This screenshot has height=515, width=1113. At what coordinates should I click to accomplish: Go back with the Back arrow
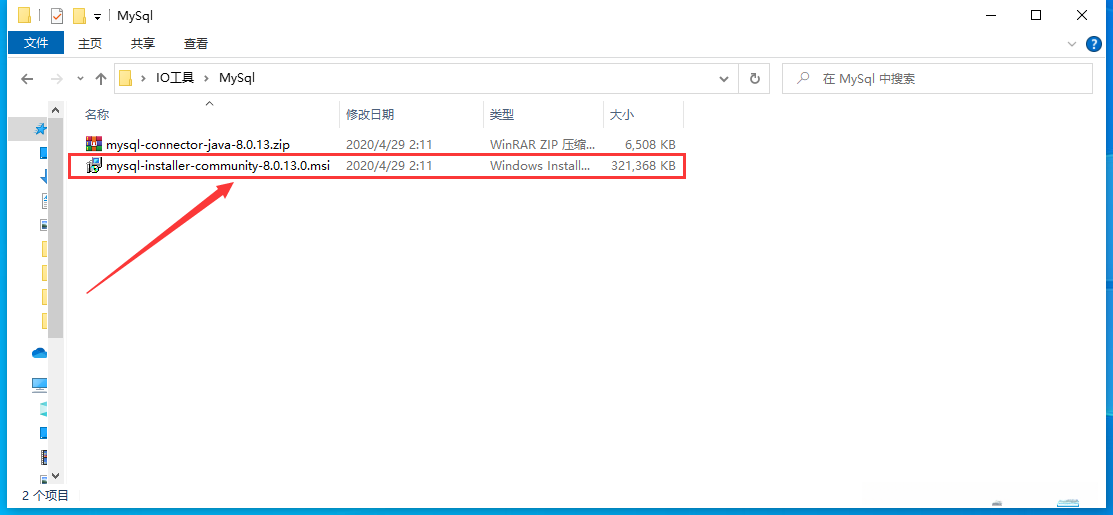pos(27,79)
